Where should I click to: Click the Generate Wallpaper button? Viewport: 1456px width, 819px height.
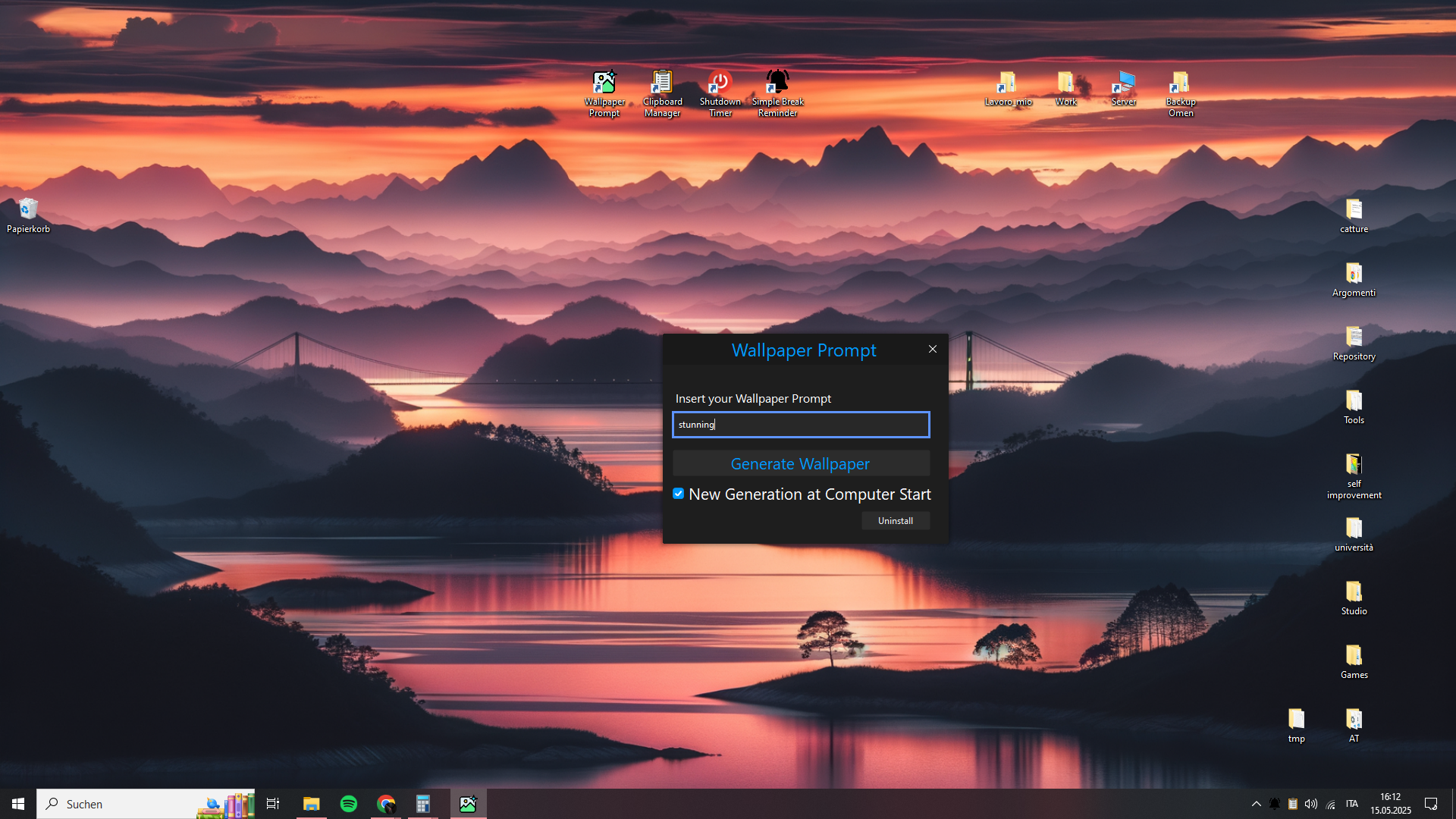click(801, 463)
